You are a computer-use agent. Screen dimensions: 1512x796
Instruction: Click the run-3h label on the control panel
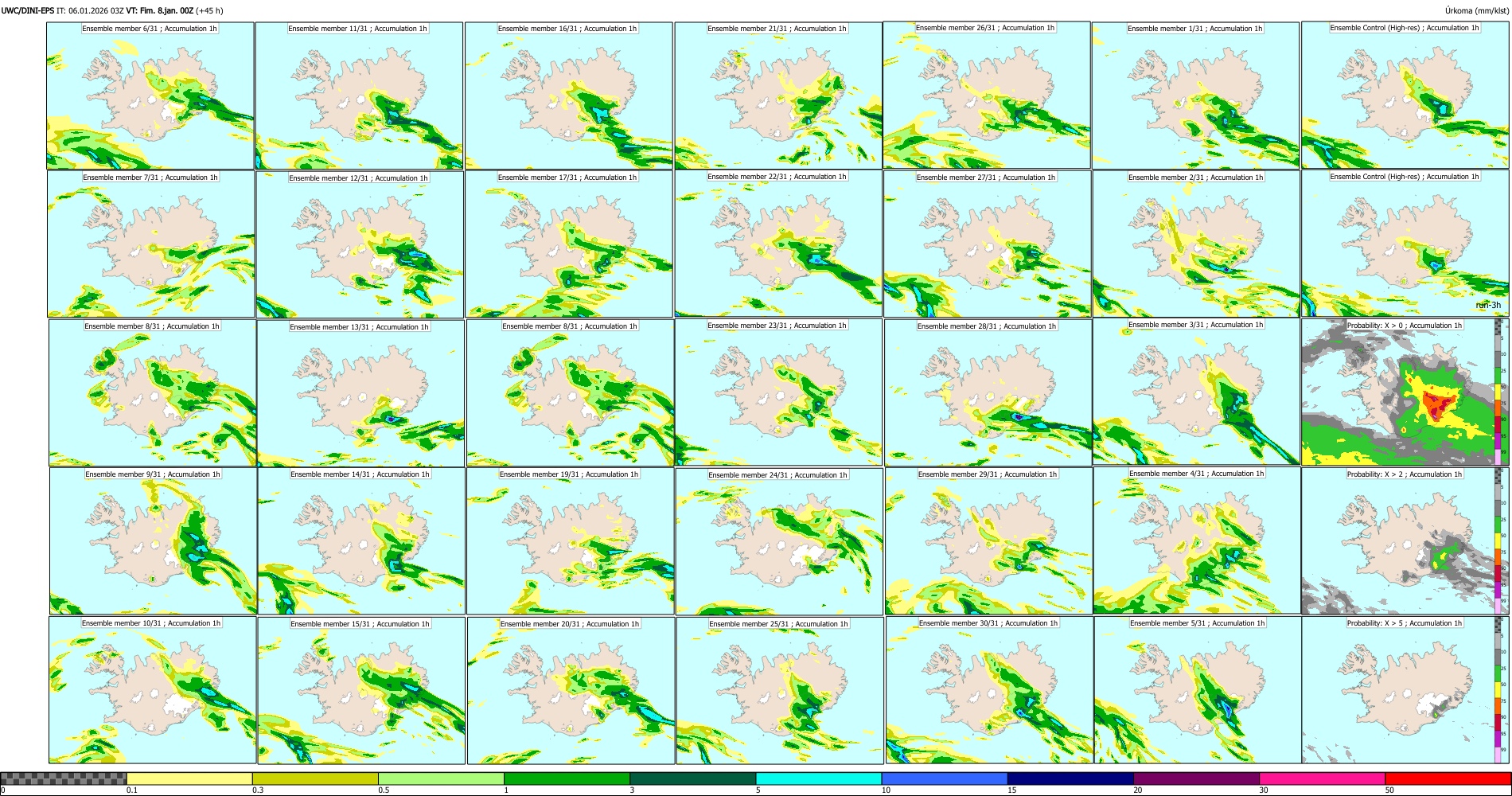pyautogui.click(x=1488, y=305)
